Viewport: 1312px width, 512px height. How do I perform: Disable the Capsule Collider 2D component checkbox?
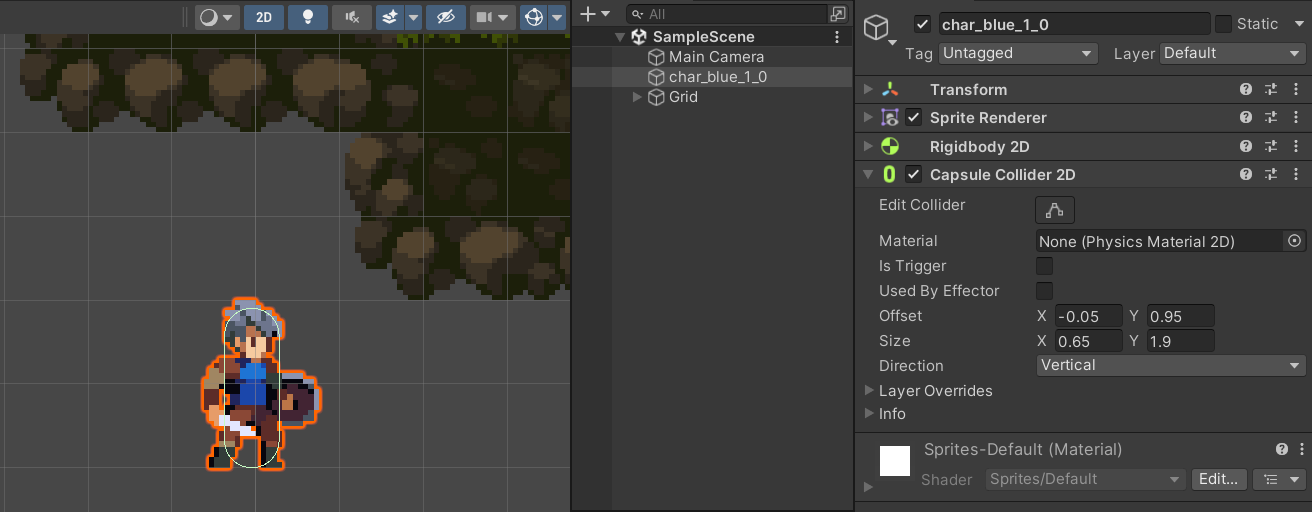pyautogui.click(x=913, y=175)
